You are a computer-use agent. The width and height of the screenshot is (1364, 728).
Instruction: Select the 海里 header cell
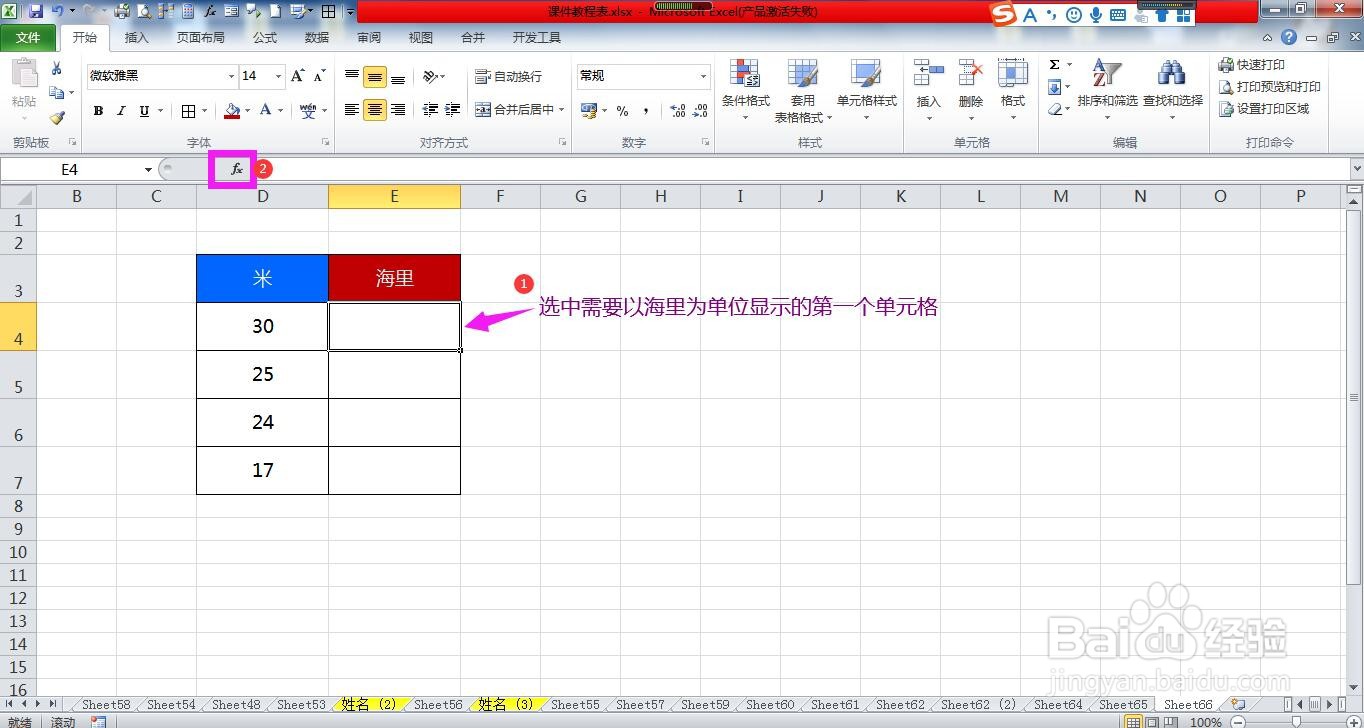395,278
